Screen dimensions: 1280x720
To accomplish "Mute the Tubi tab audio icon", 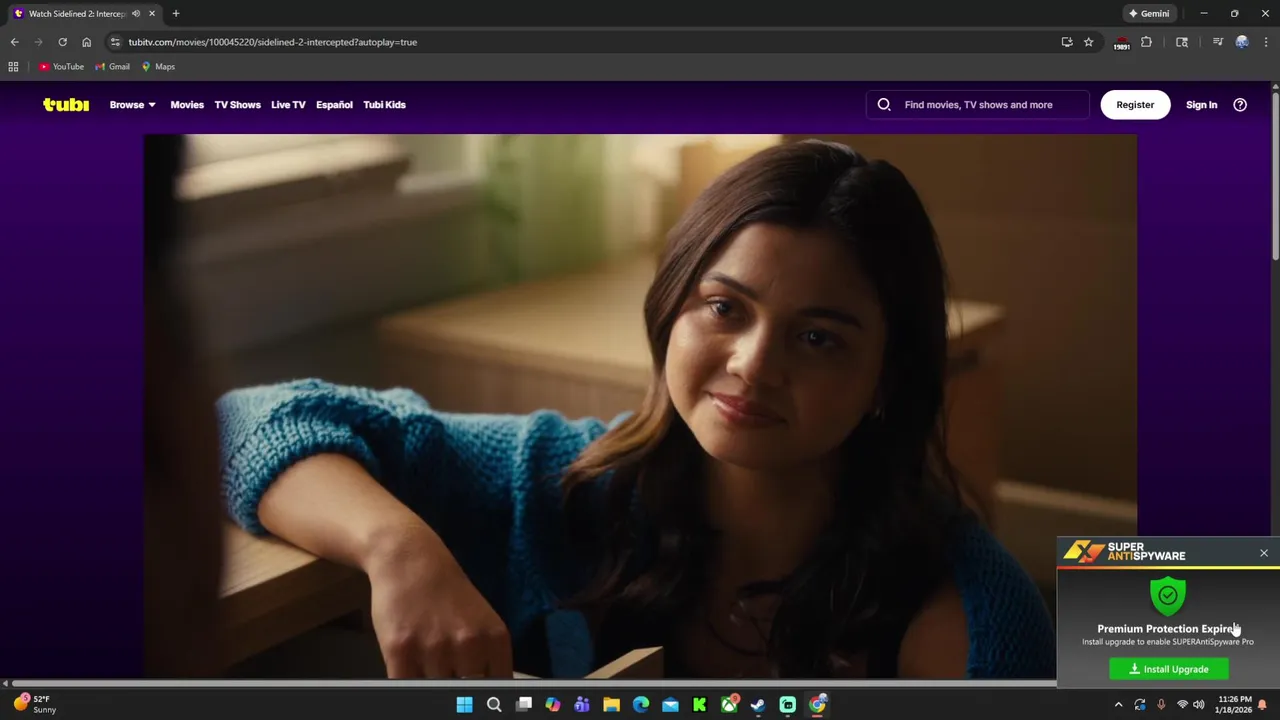I will click(x=136, y=14).
